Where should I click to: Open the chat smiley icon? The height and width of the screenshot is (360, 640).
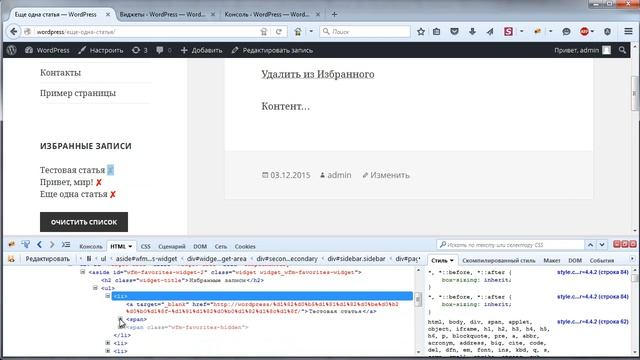(x=566, y=31)
